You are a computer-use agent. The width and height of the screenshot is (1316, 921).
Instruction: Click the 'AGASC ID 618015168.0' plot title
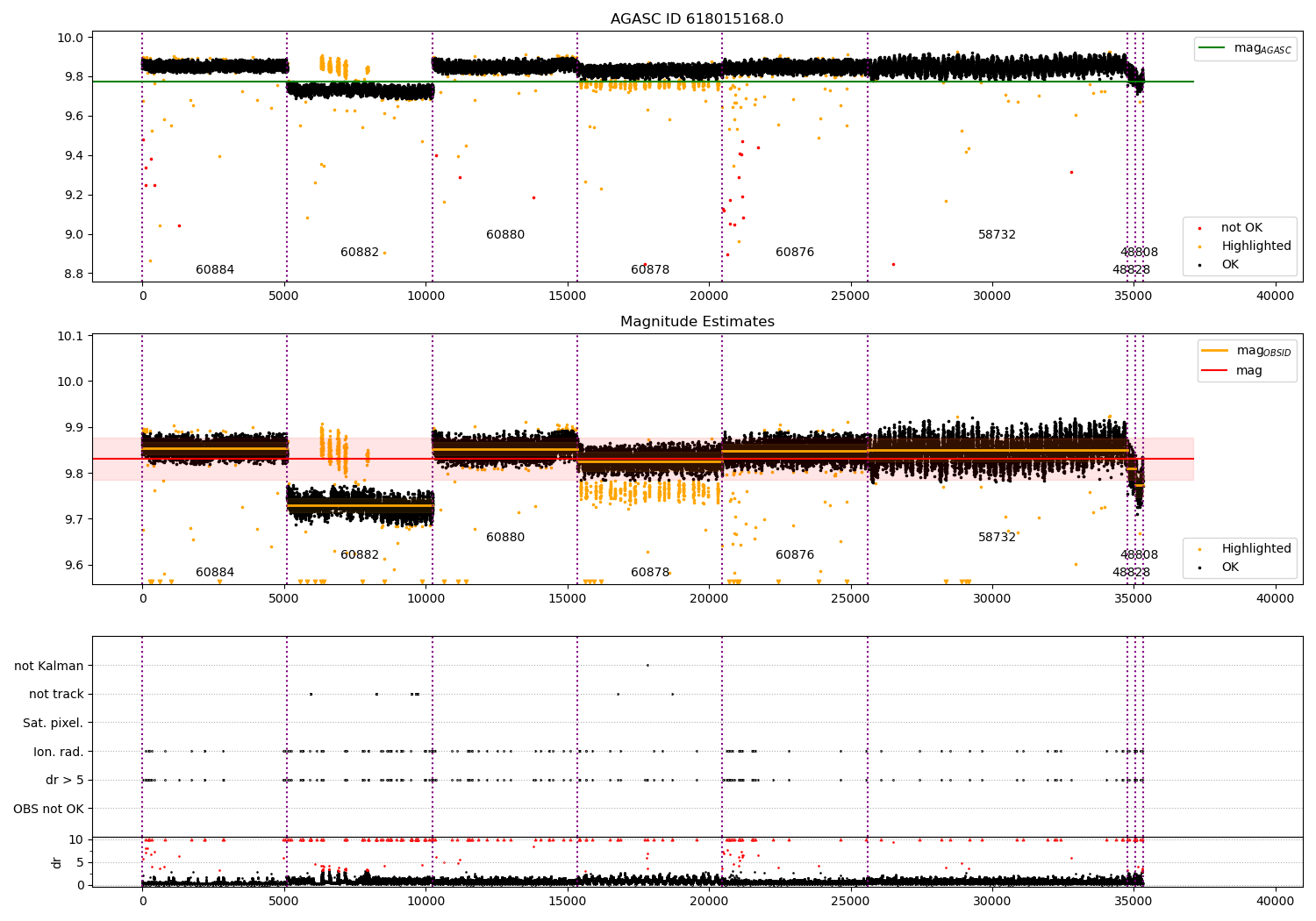697,19
